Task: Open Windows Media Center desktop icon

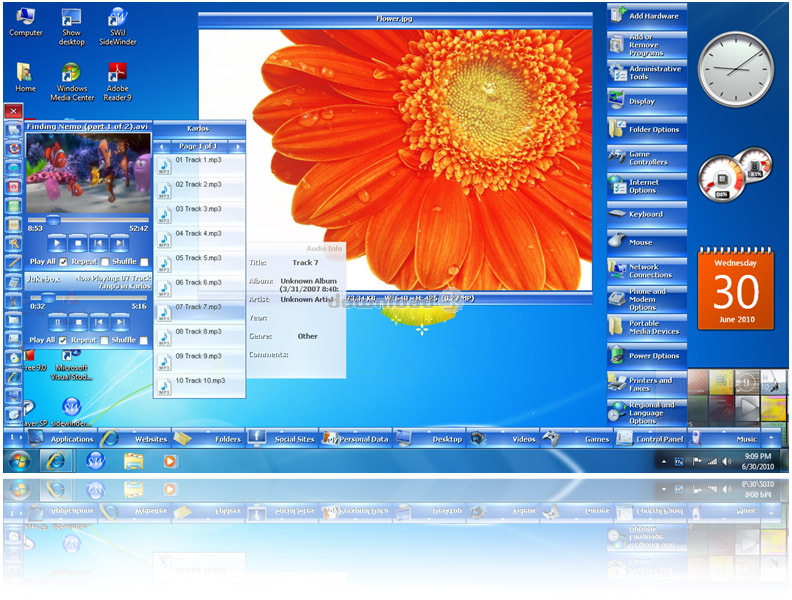Action: [x=72, y=76]
